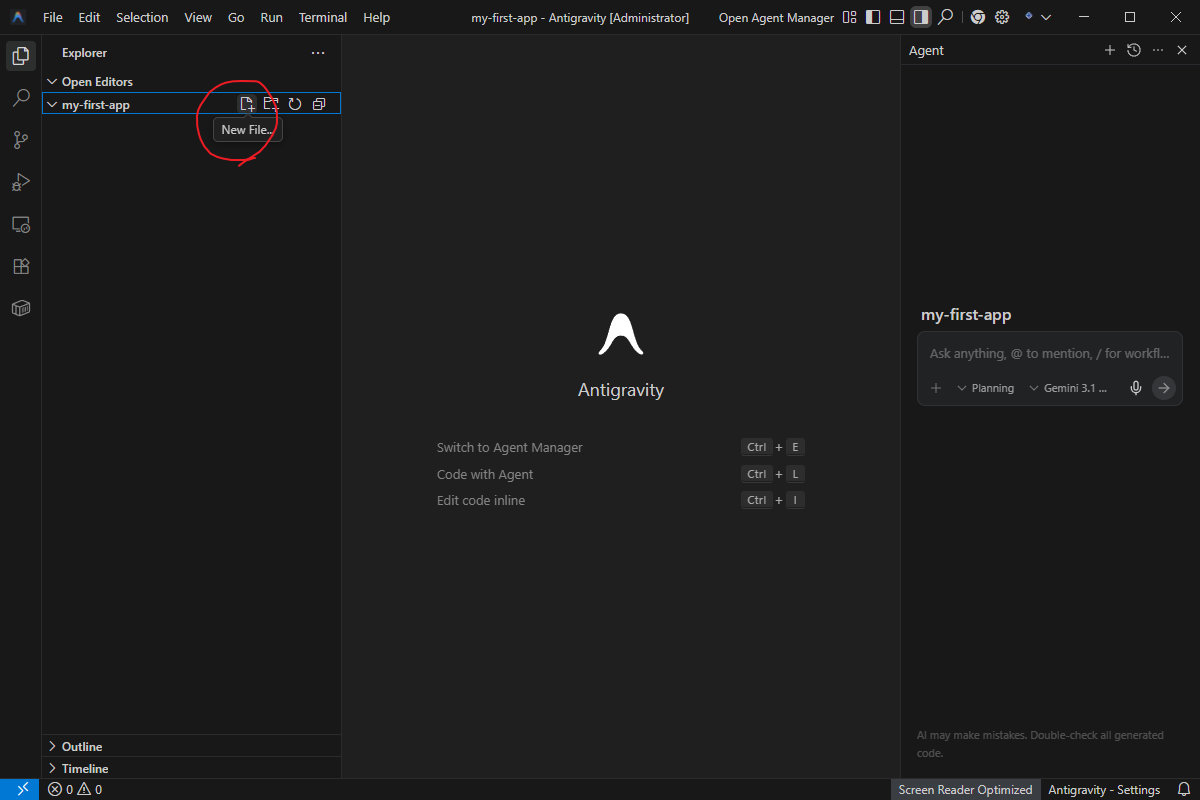Open the Help menu

(377, 17)
